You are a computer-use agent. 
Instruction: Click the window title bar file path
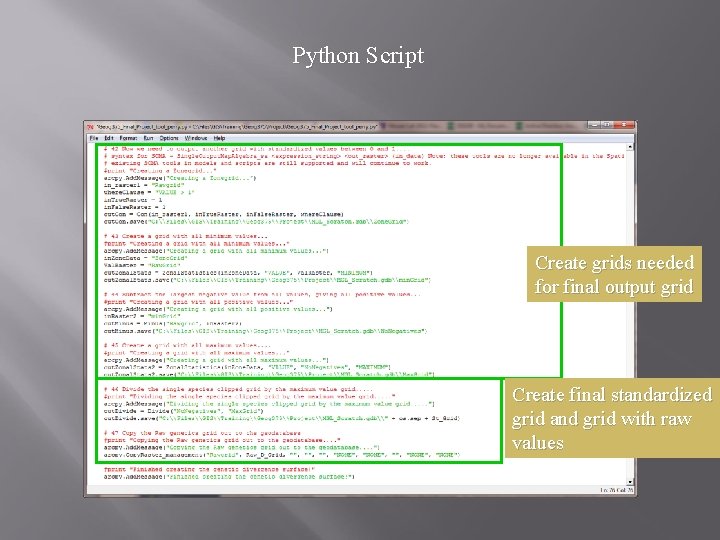(x=237, y=126)
